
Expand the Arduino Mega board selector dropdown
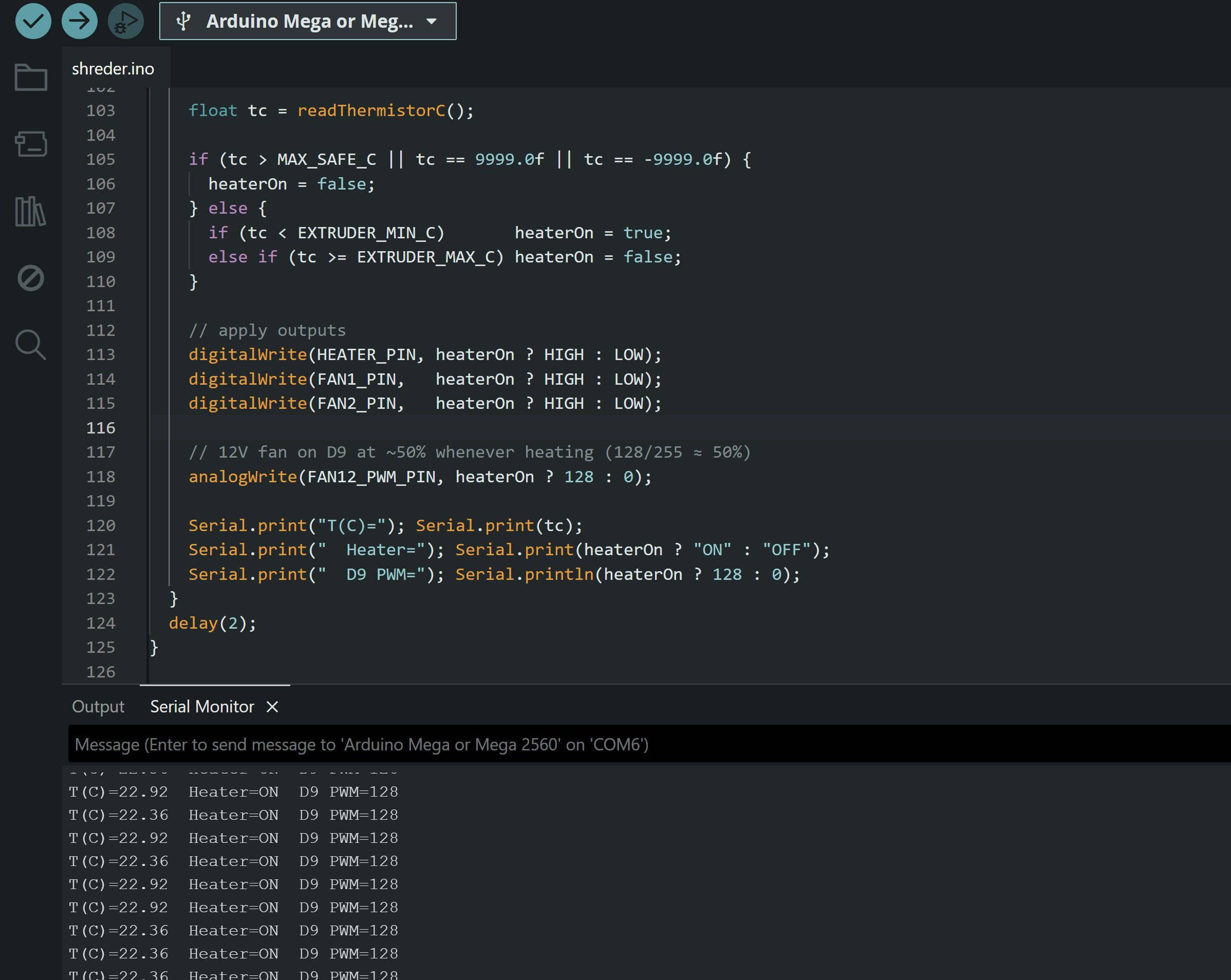(308, 21)
